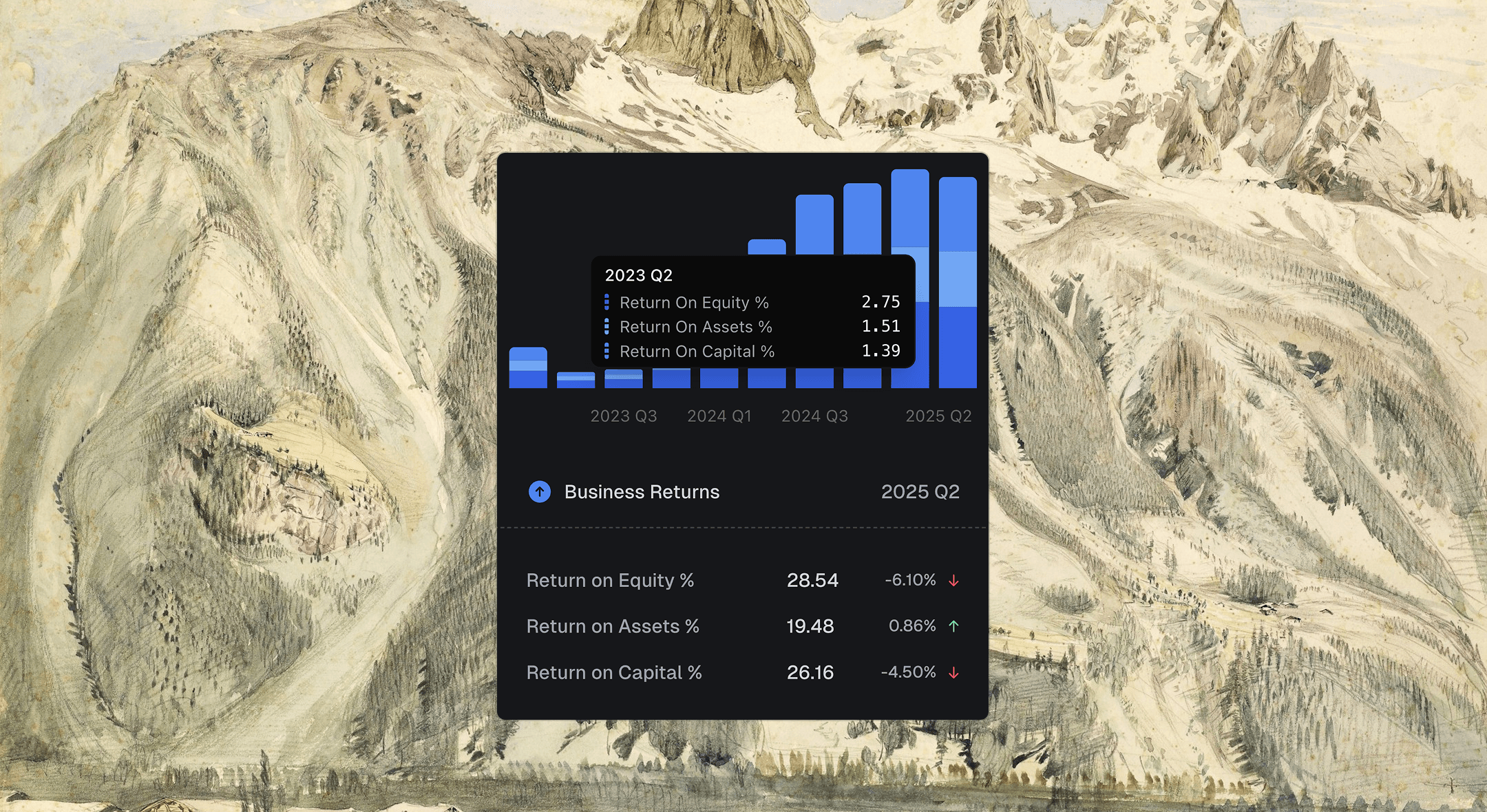Viewport: 1487px width, 812px height.
Task: Click the Business Returns title
Action: 642,492
